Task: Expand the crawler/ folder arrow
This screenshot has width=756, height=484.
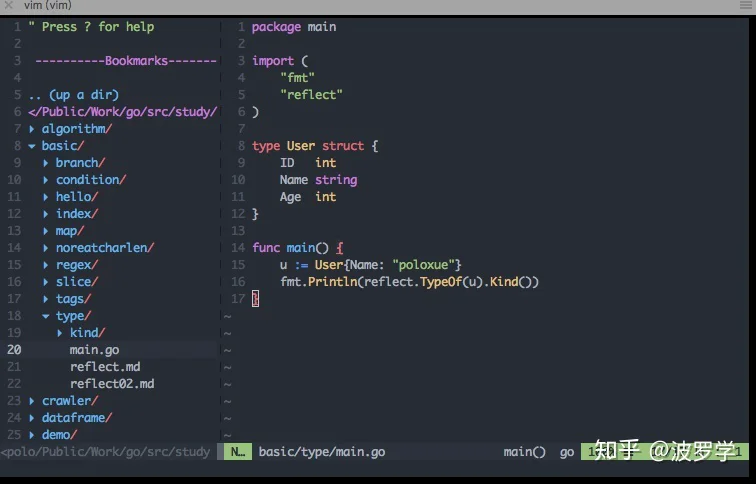Action: (32, 401)
